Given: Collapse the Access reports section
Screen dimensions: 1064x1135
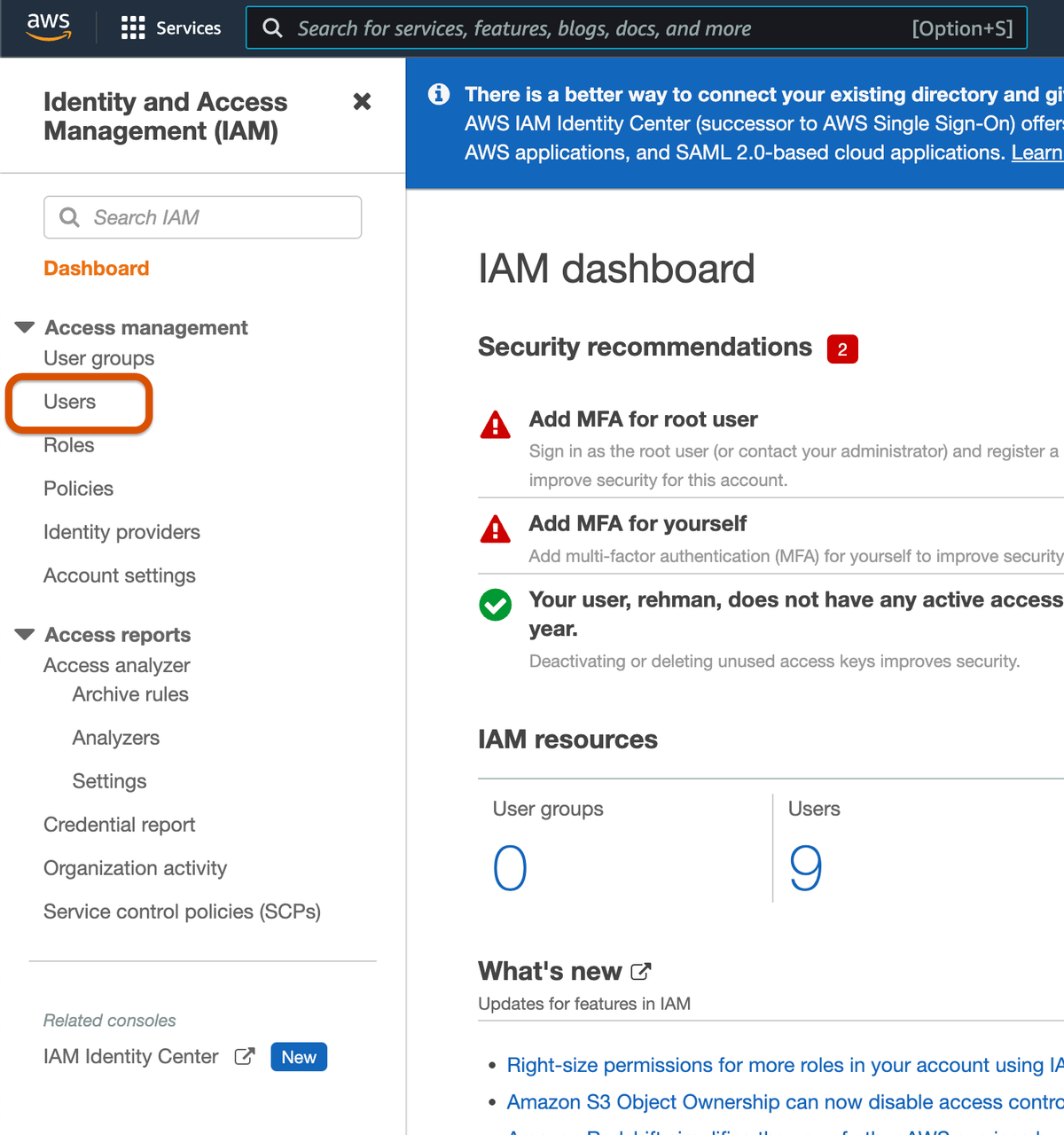Looking at the screenshot, I should tap(25, 634).
